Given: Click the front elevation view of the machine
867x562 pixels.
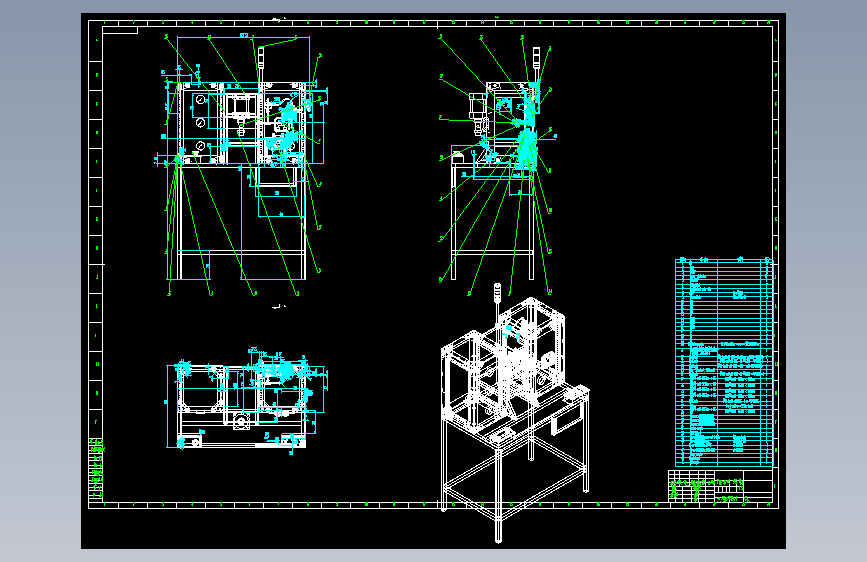Looking at the screenshot, I should coord(242,165).
